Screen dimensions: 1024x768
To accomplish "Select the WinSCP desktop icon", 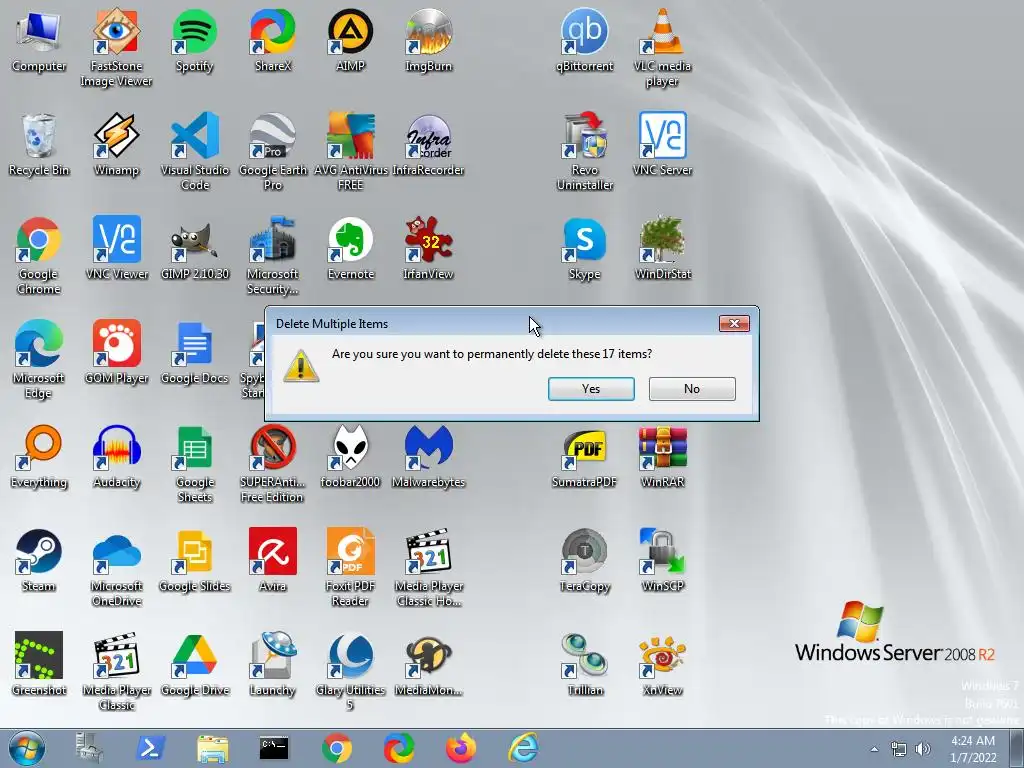I will coord(662,560).
